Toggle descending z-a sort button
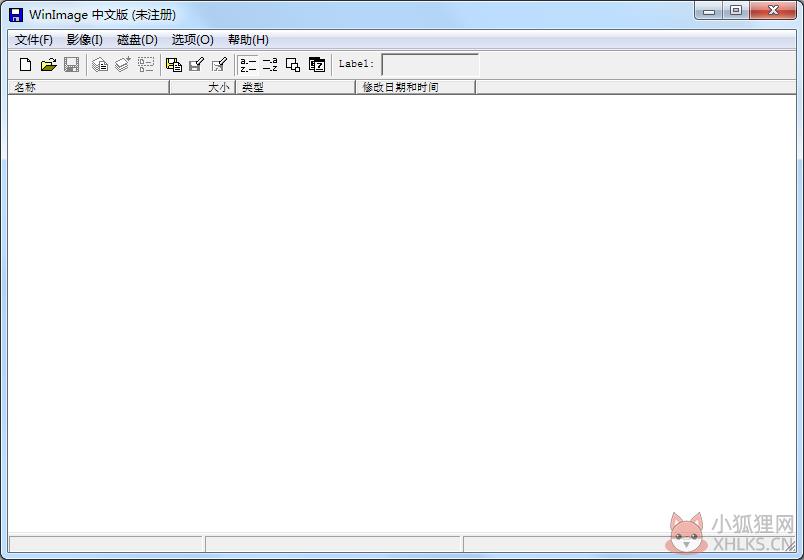 point(270,65)
